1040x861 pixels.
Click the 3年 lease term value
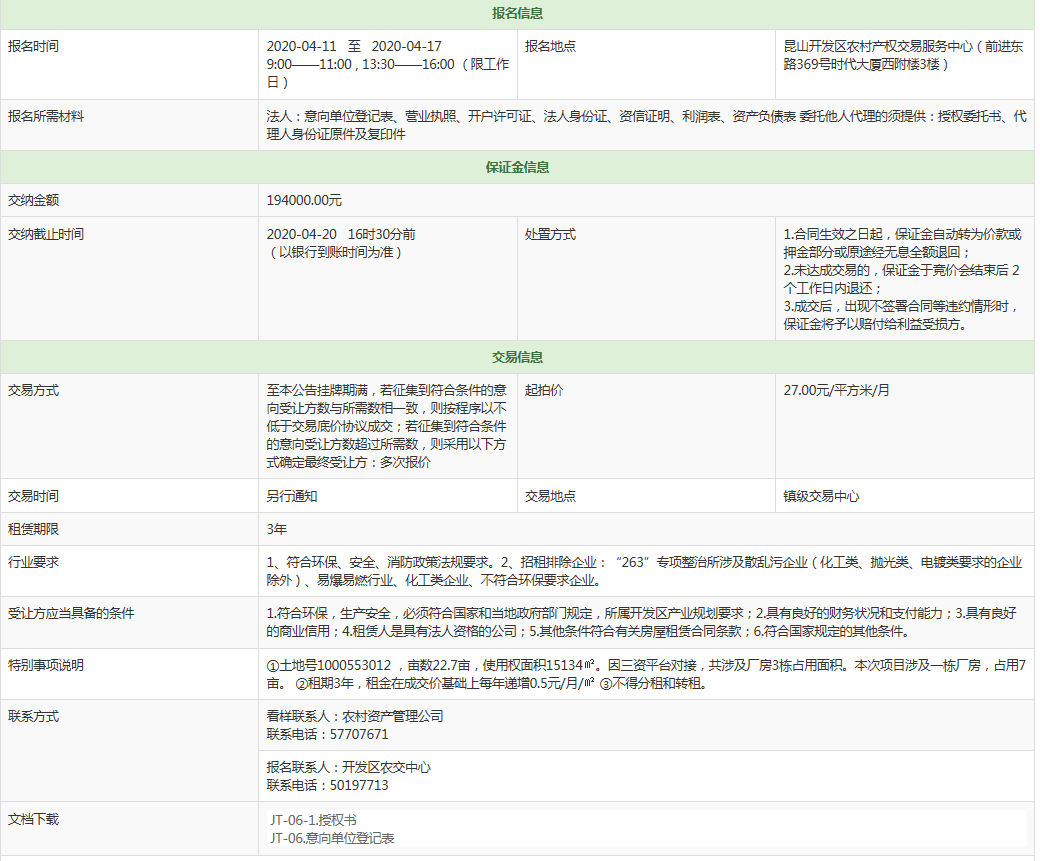click(276, 529)
